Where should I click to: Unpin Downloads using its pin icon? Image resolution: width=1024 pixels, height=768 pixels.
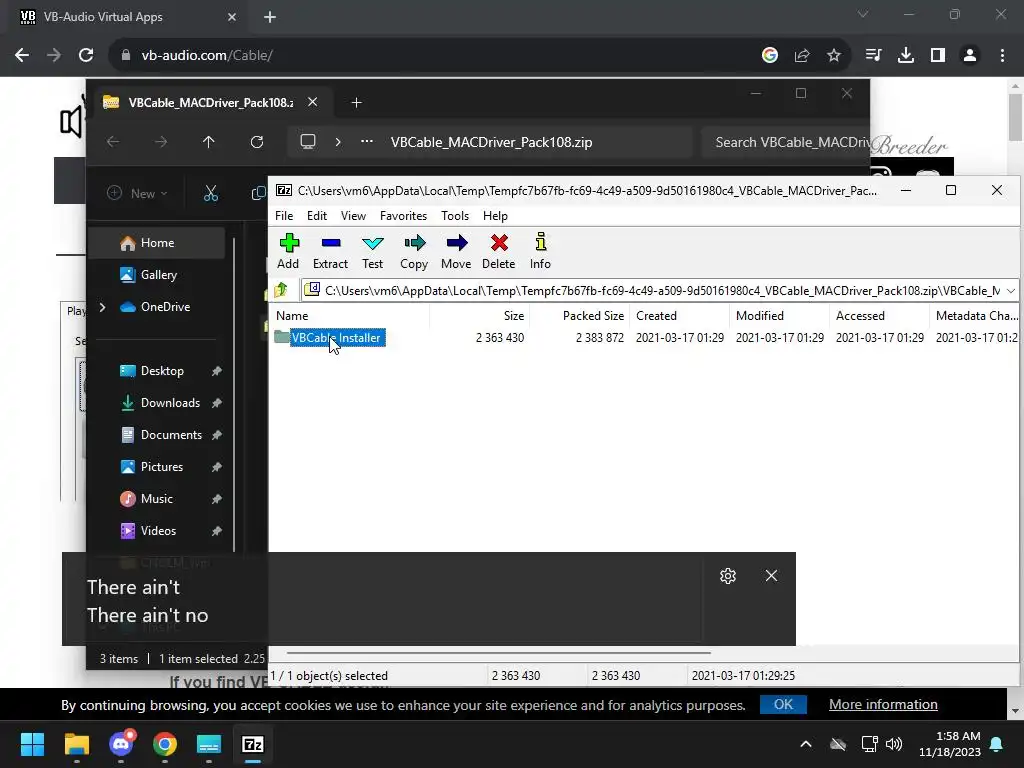217,403
